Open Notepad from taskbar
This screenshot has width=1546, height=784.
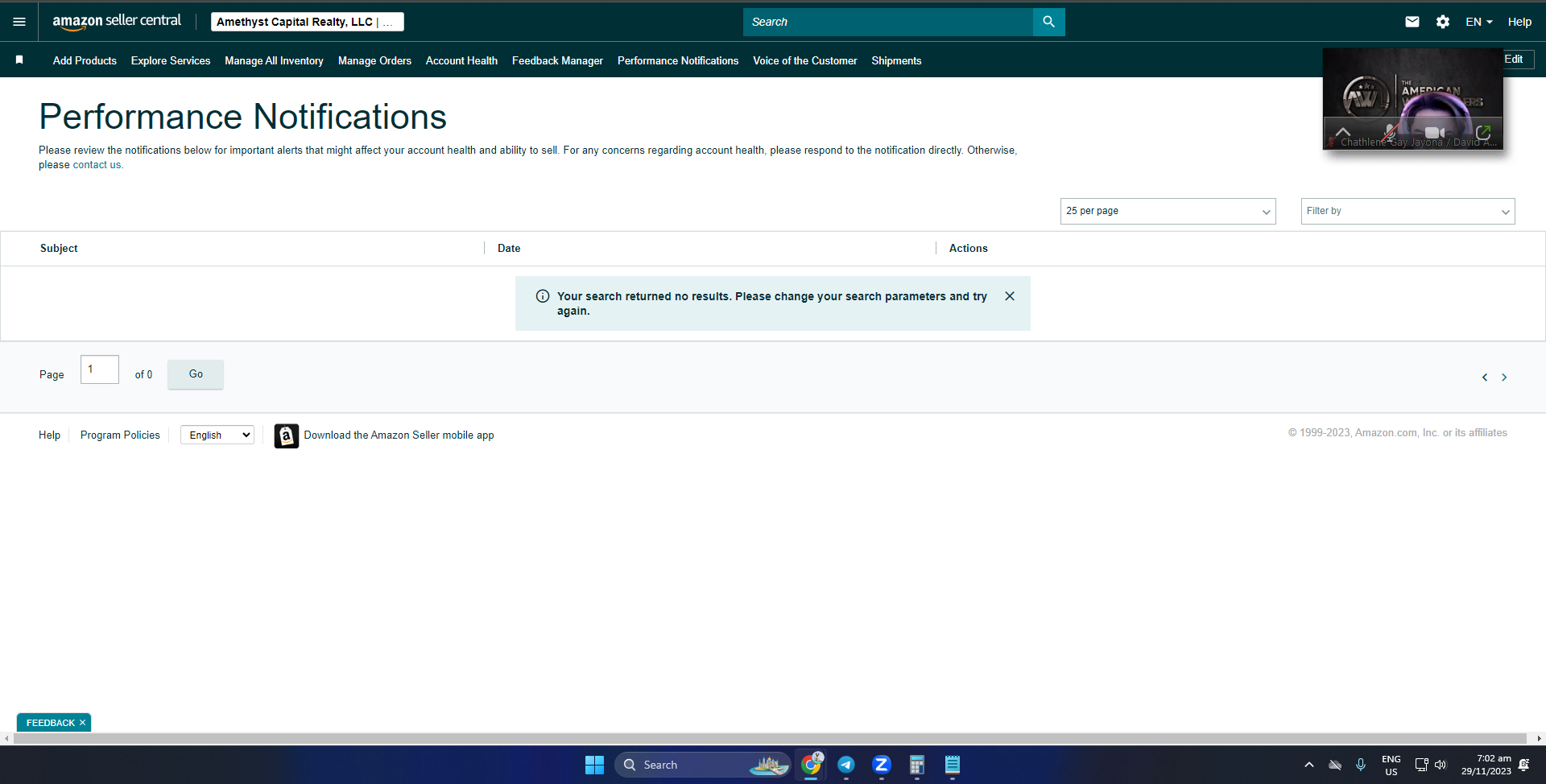tap(953, 765)
